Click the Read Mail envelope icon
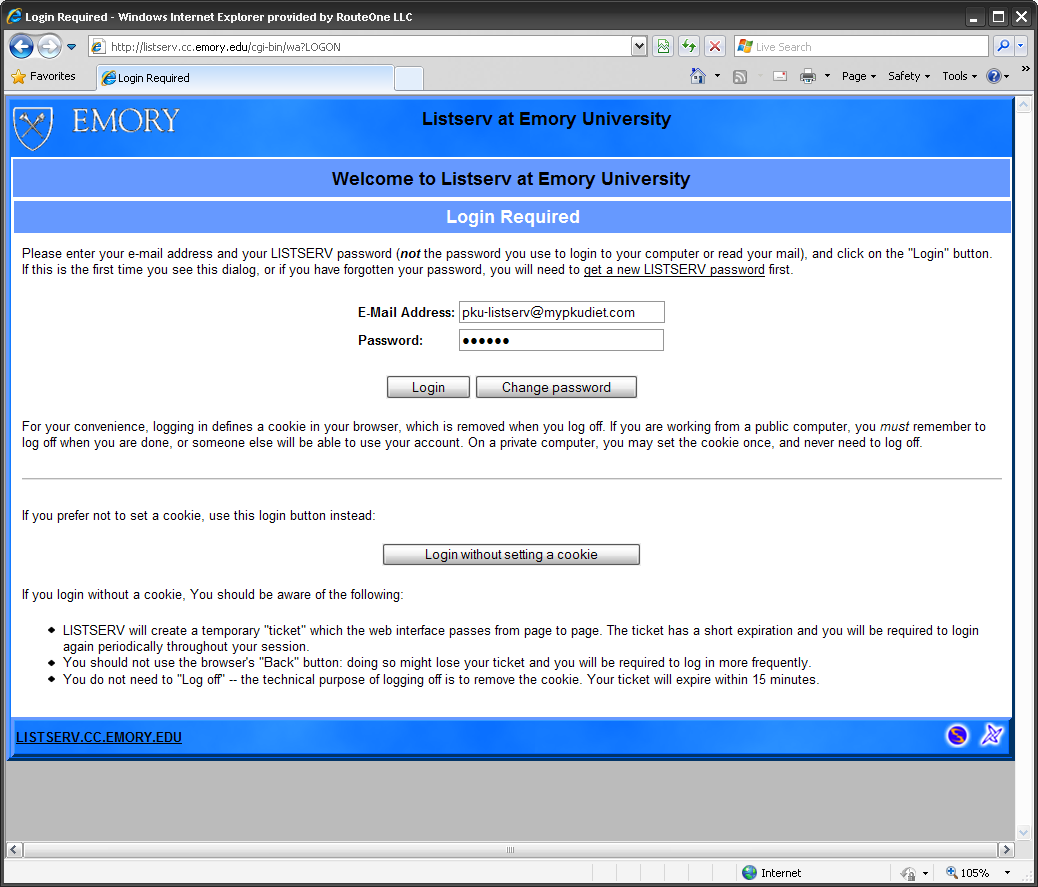1038x887 pixels. click(x=780, y=76)
